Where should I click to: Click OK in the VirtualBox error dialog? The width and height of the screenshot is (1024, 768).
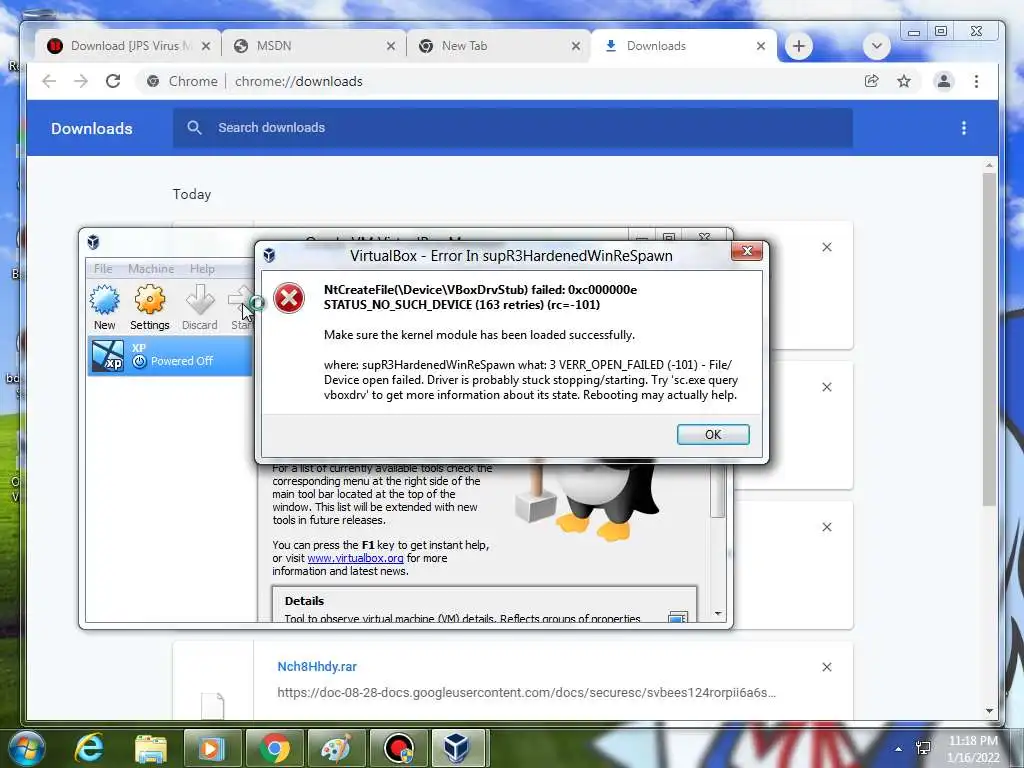pyautogui.click(x=712, y=434)
